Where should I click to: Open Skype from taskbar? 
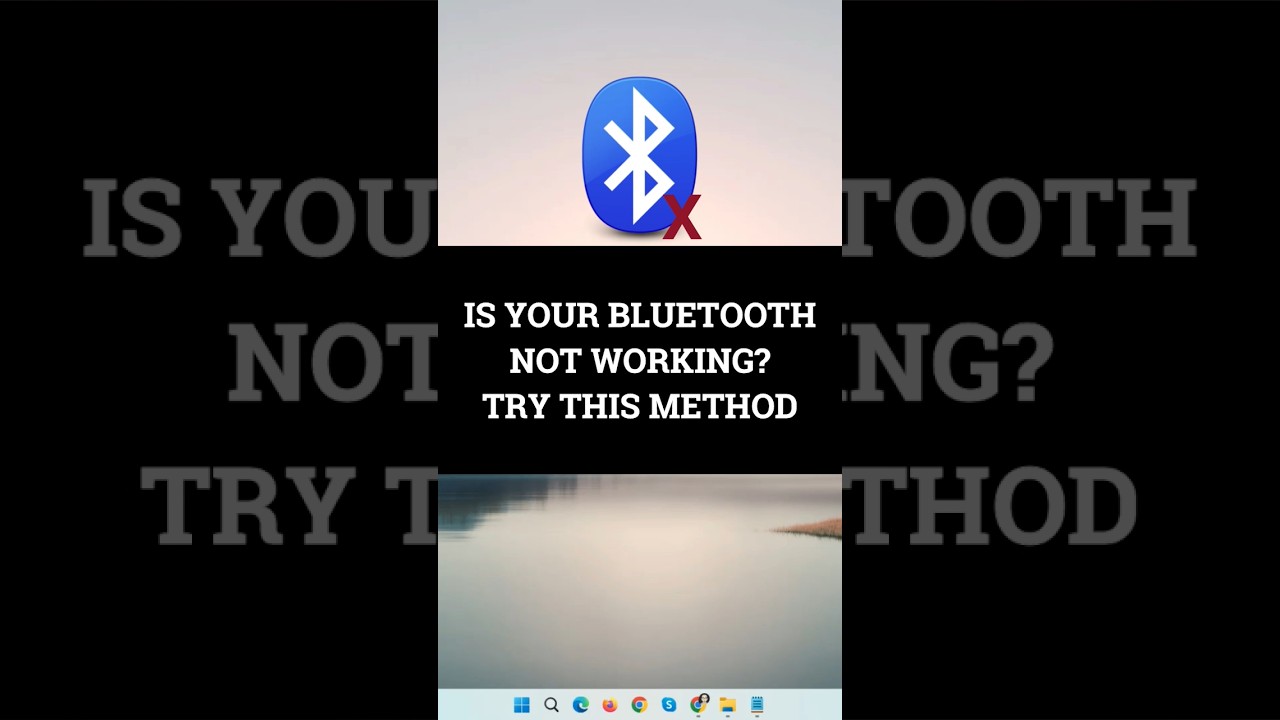click(669, 705)
